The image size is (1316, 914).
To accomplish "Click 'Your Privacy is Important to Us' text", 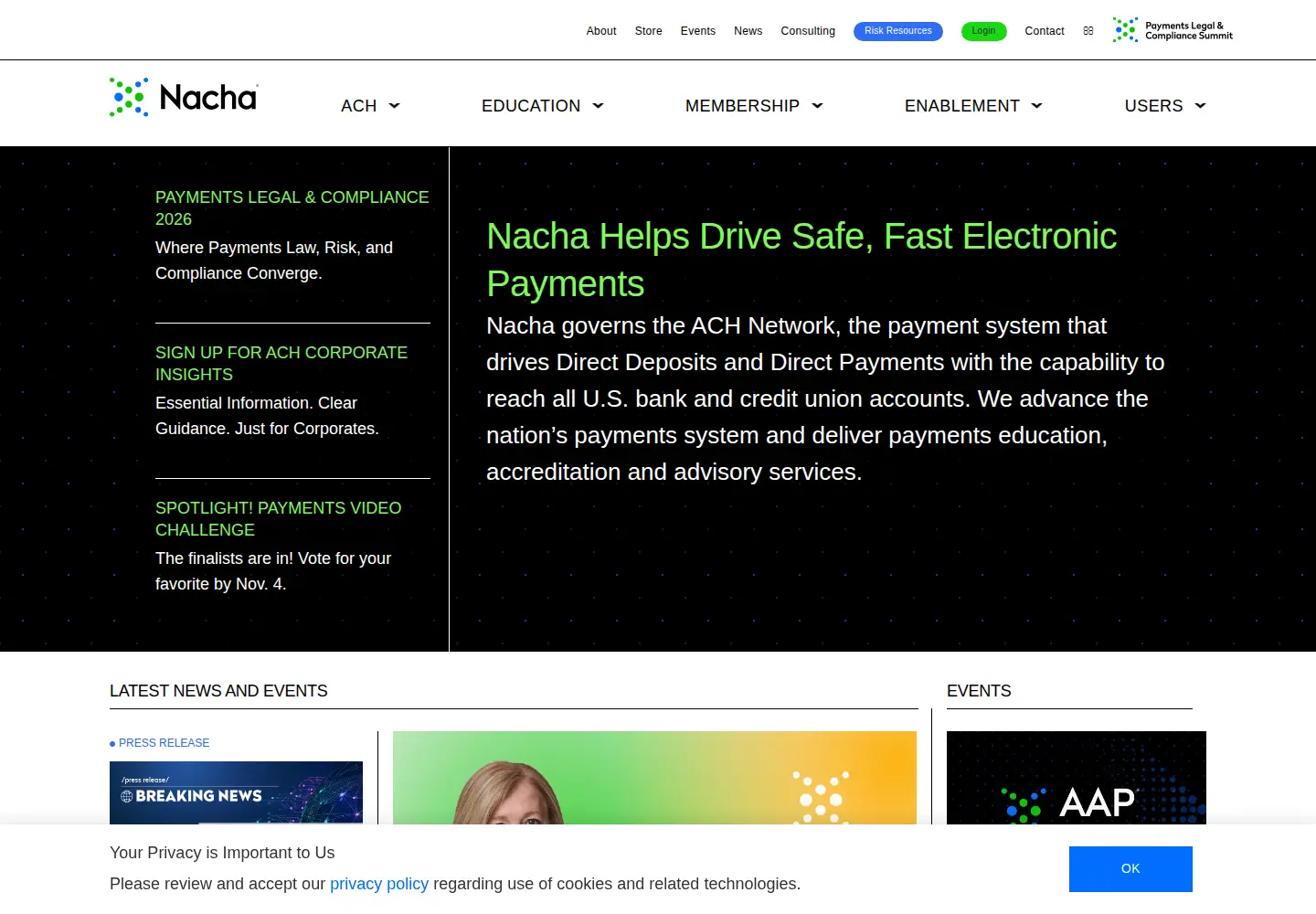I will [x=222, y=853].
